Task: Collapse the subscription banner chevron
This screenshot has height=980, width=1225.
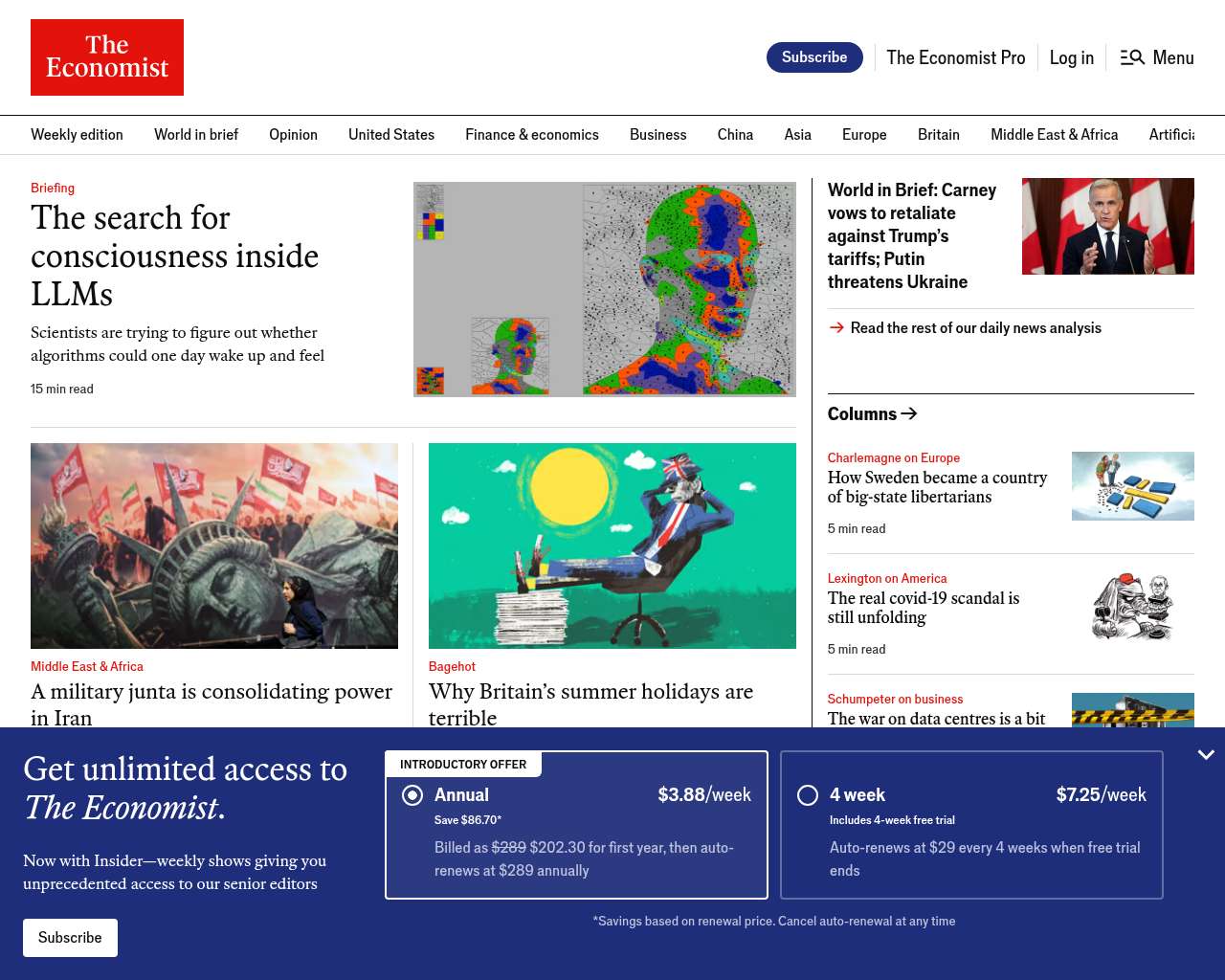Action: point(1206,755)
